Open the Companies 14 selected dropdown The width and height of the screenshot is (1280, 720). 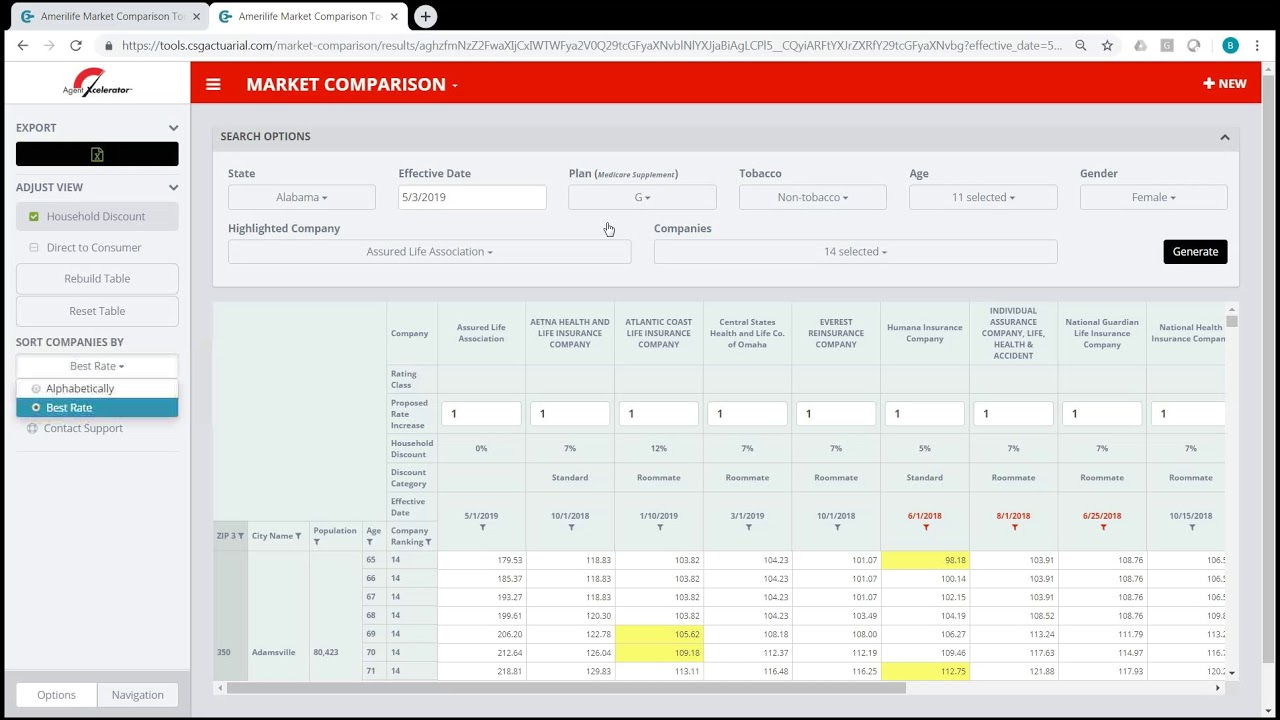point(855,252)
